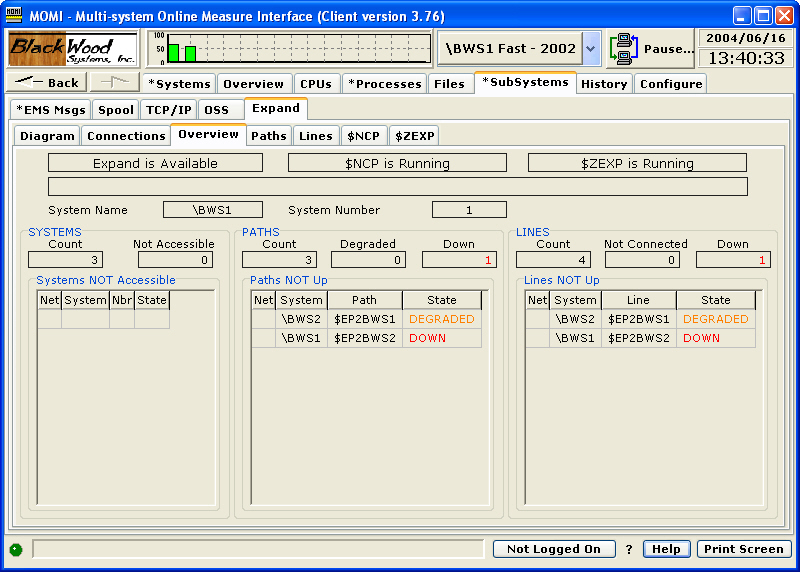The width and height of the screenshot is (800, 572).
Task: Open the top-level Overview tab
Action: click(254, 84)
